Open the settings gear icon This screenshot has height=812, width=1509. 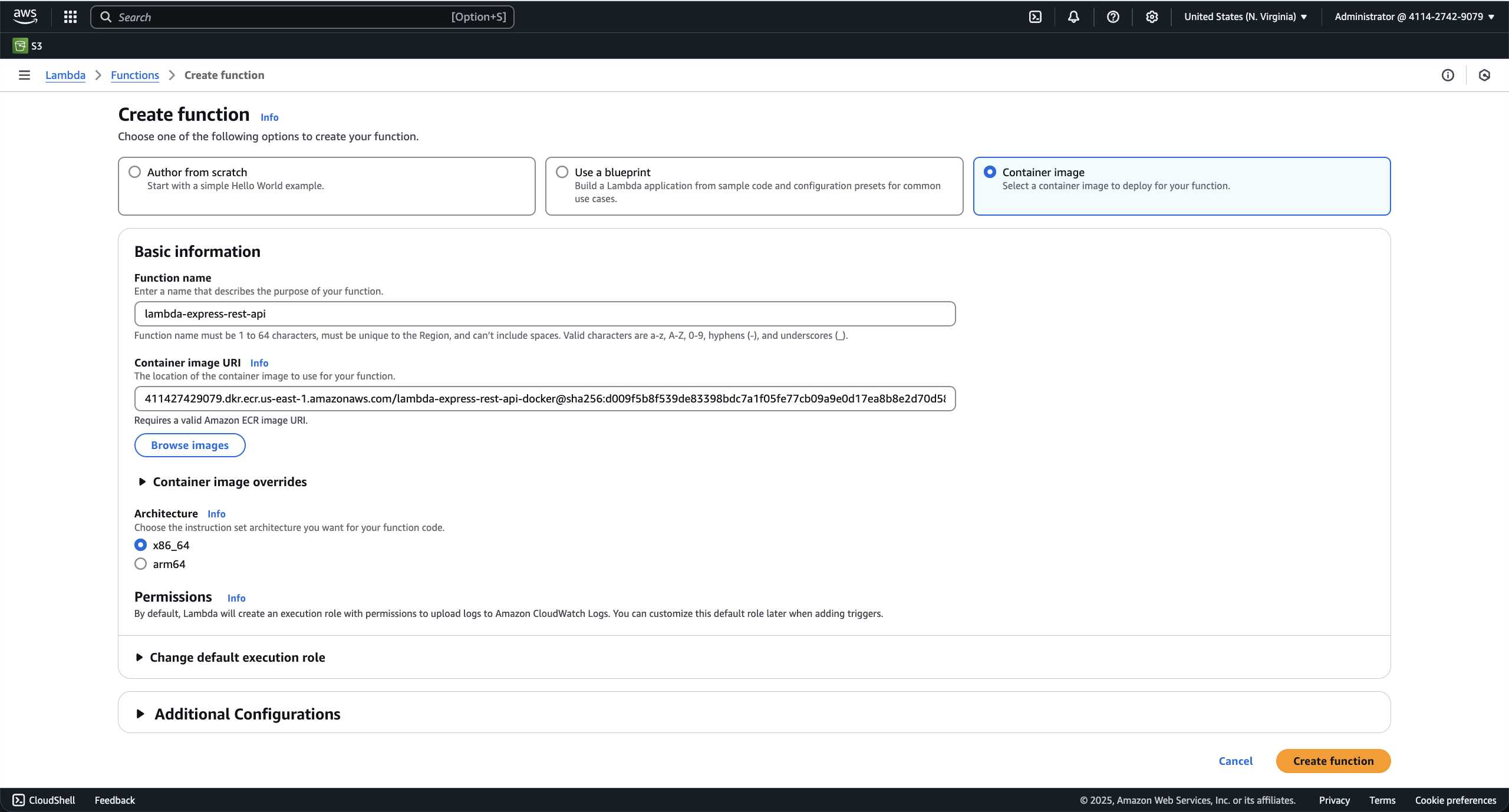pos(1151,16)
